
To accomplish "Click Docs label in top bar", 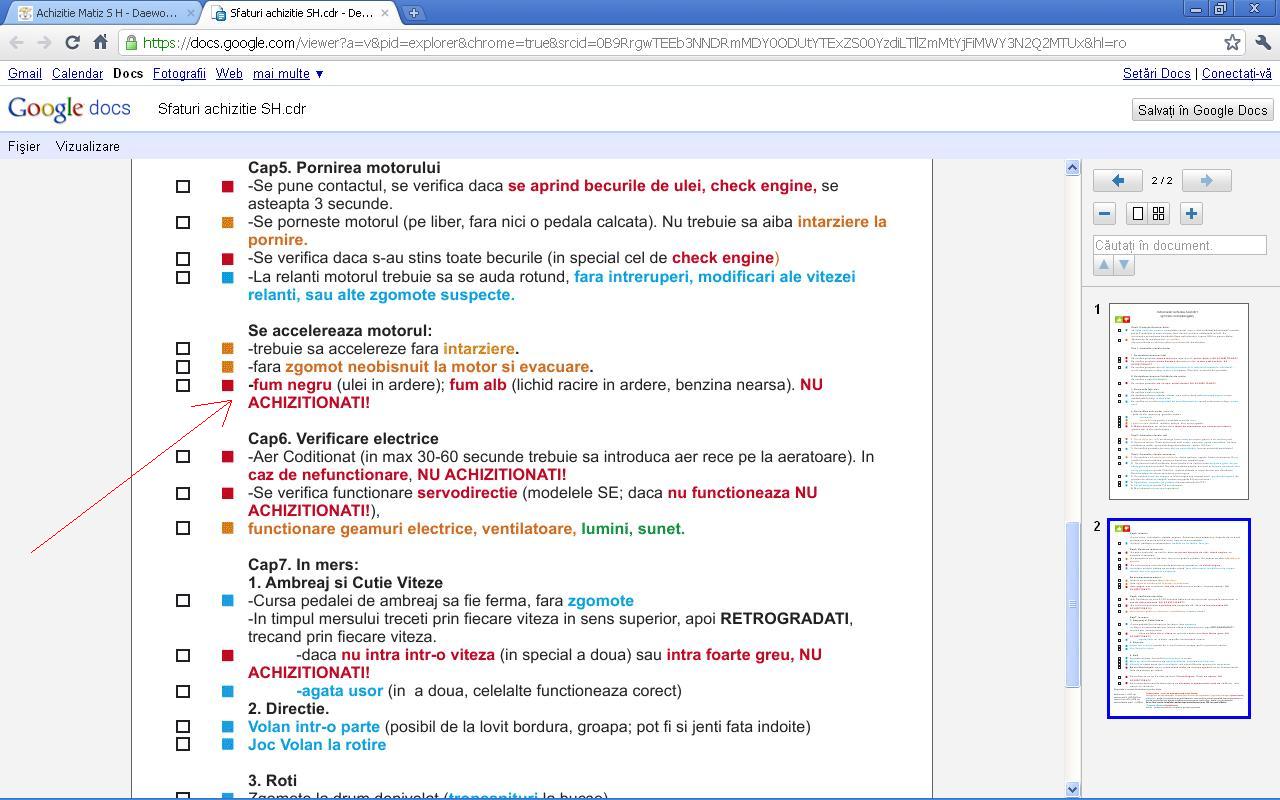I will (128, 74).
